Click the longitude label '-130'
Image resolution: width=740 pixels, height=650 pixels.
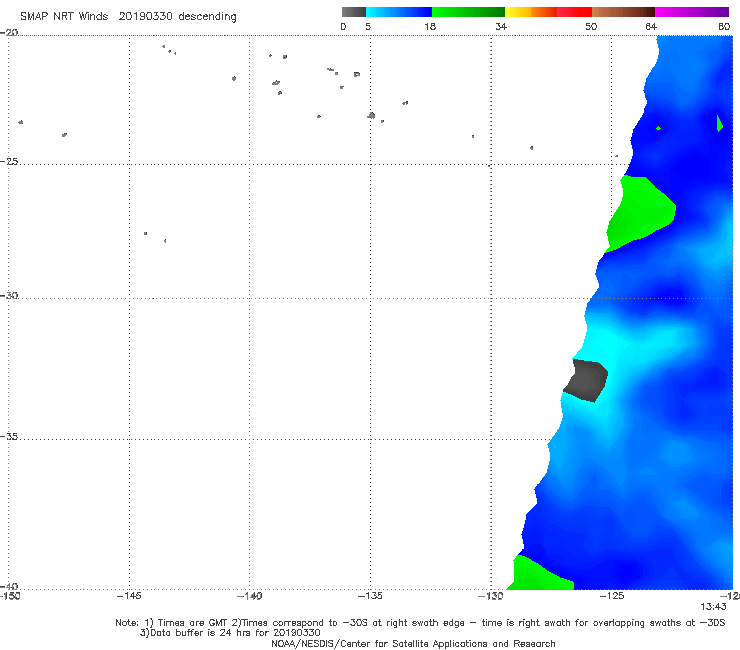click(491, 596)
